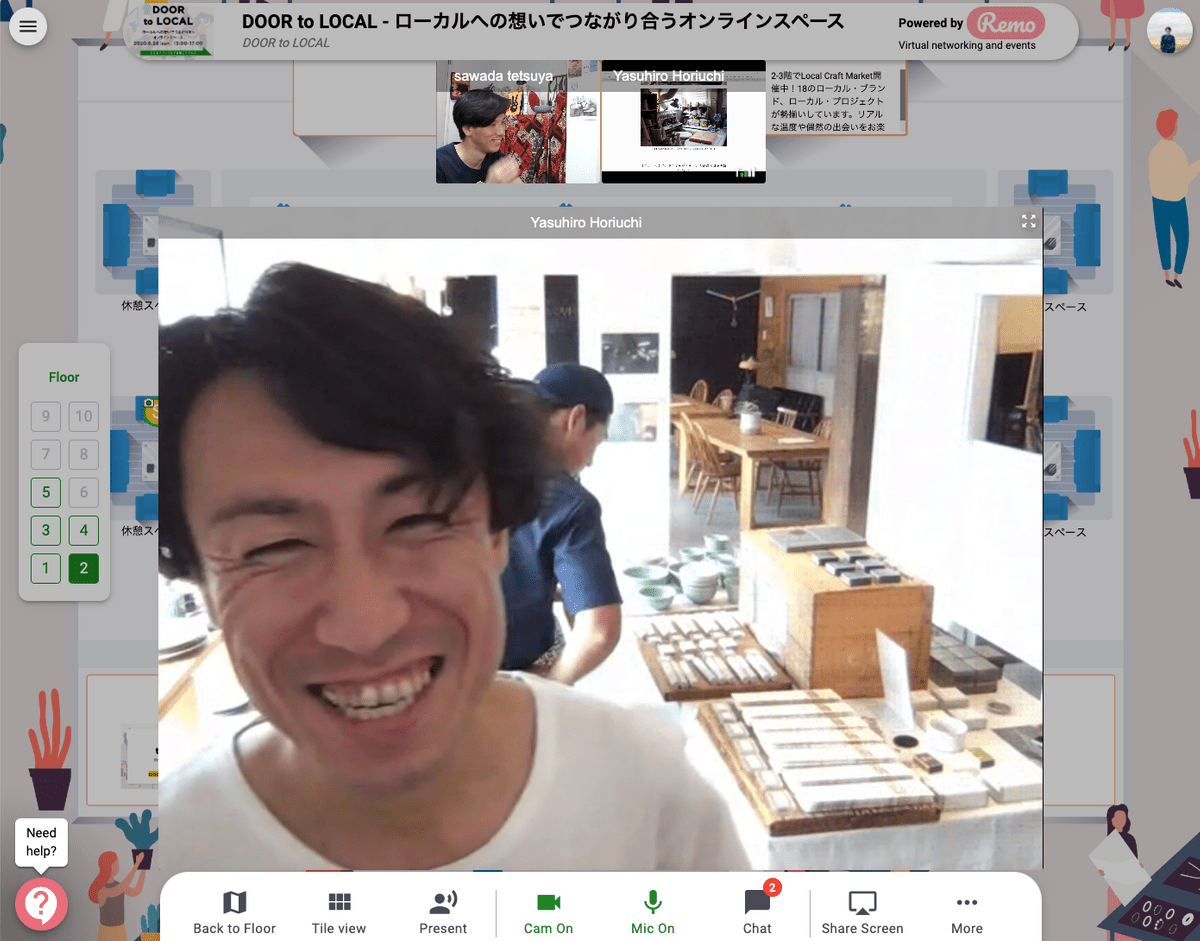Go to Floor 4
The width and height of the screenshot is (1200, 941).
click(x=84, y=530)
